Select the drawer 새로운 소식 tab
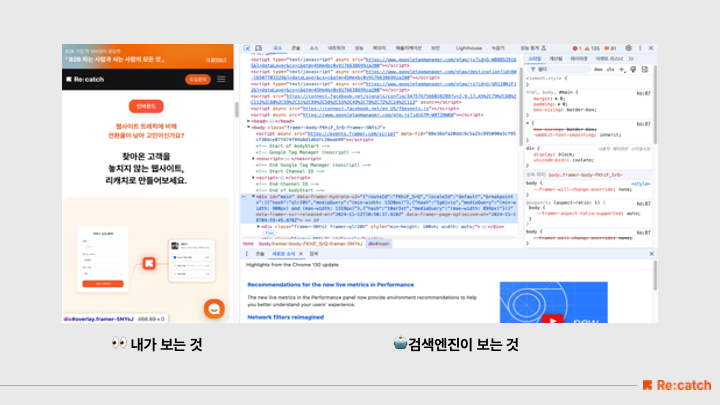Viewport: 720px width, 405px height. (283, 254)
